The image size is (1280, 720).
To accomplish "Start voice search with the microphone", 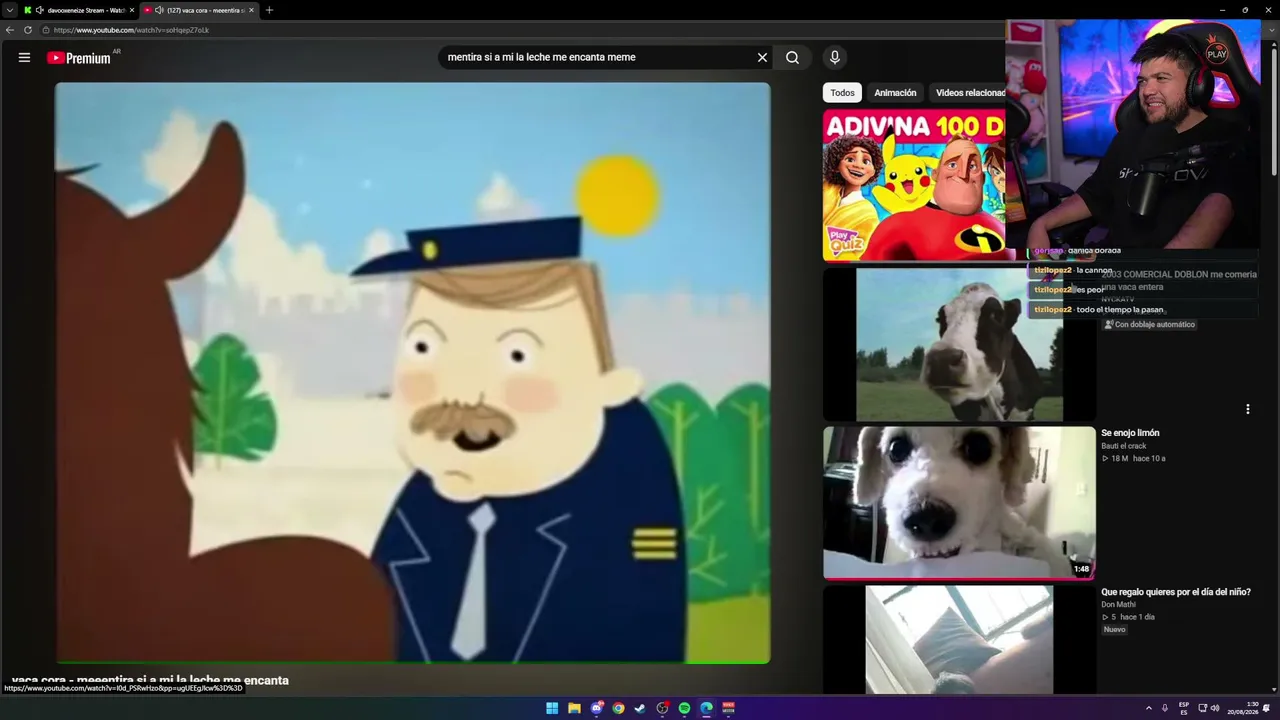I will (x=834, y=58).
